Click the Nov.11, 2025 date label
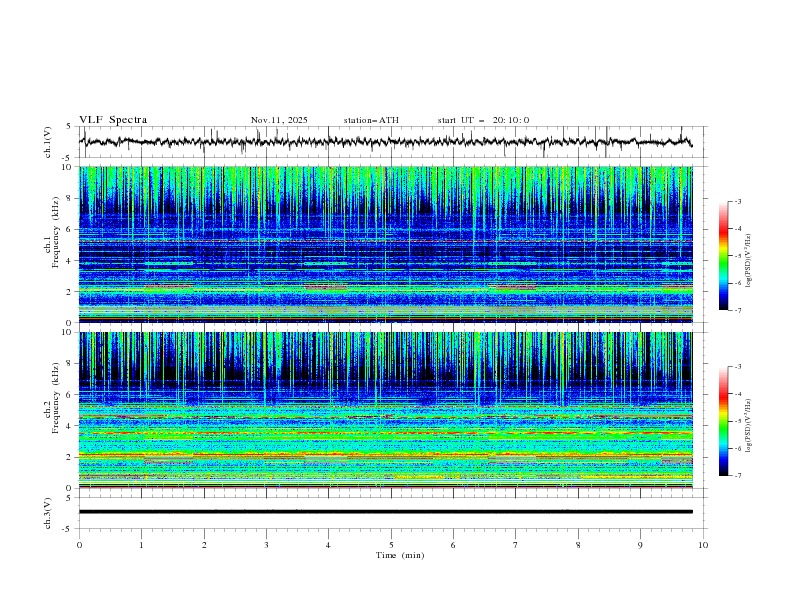 tap(279, 120)
